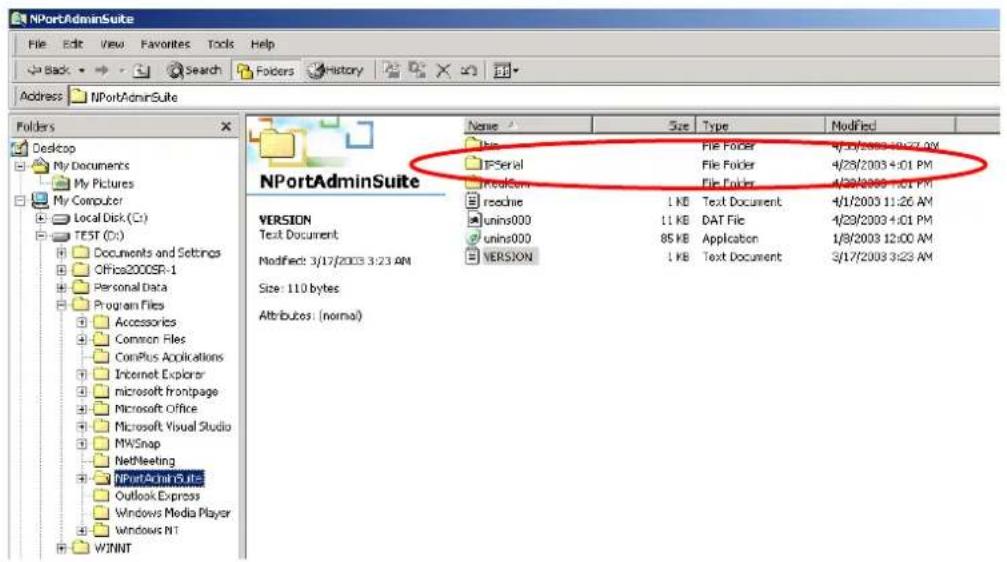Select the VERSION text file icon
The image size is (1007, 562).
pos(473,256)
